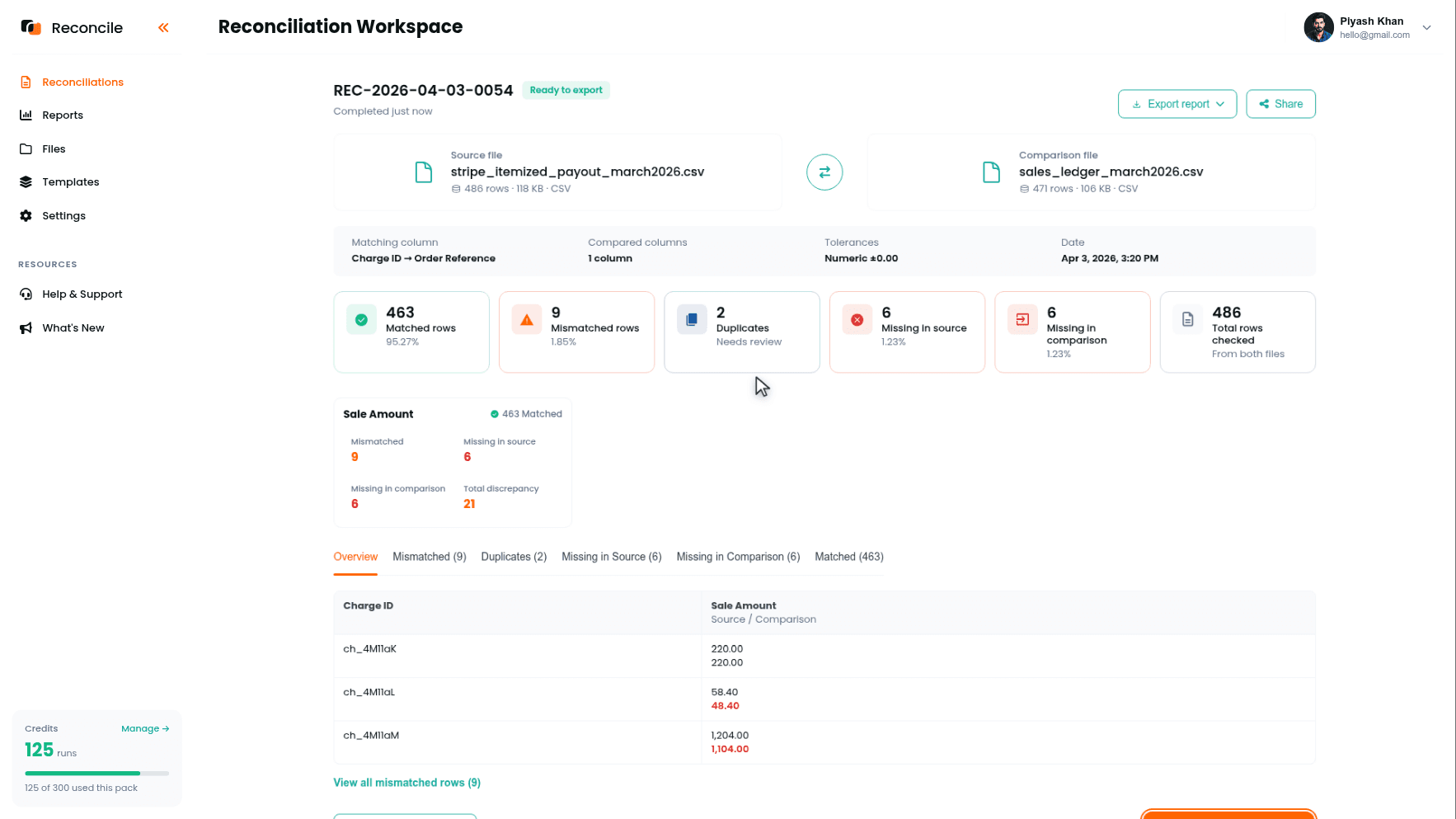Follow the View all mismatched rows (9) link
Viewport: 1456px width, 819px height.
tap(406, 783)
